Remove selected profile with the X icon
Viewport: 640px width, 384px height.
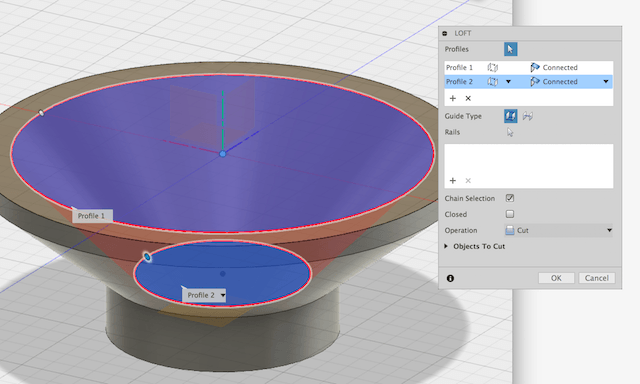(468, 98)
